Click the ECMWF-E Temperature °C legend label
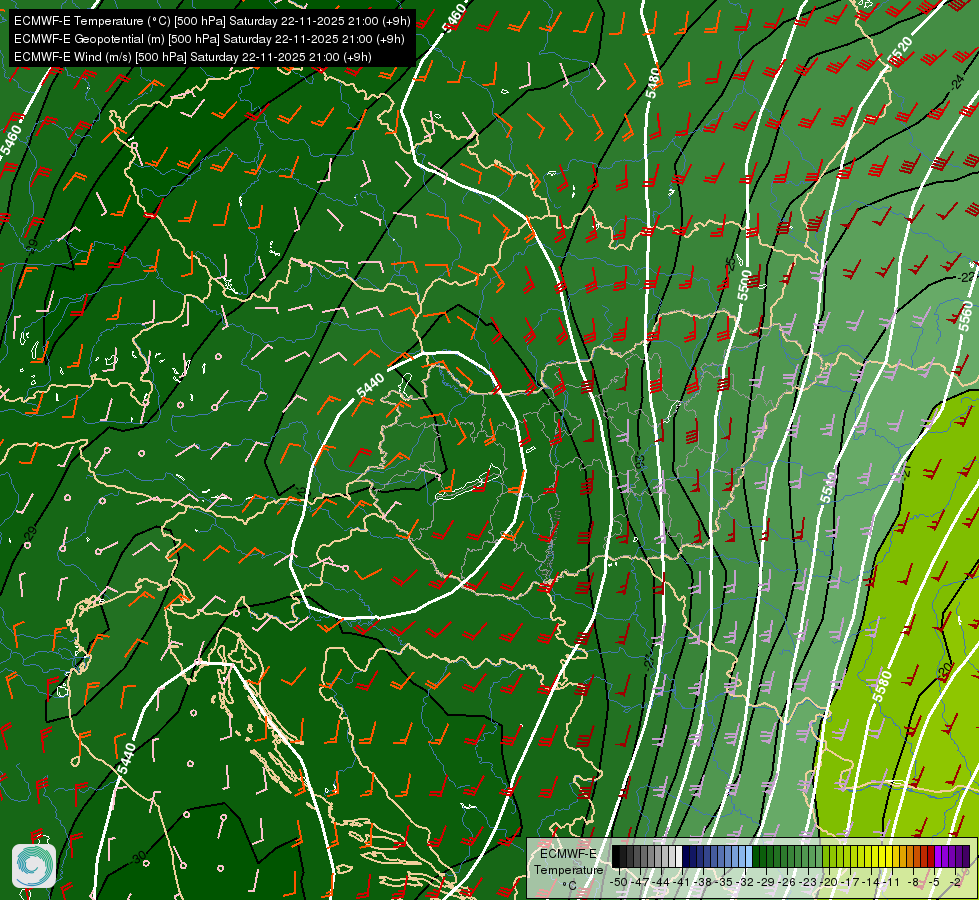979x900 pixels. [x=568, y=869]
